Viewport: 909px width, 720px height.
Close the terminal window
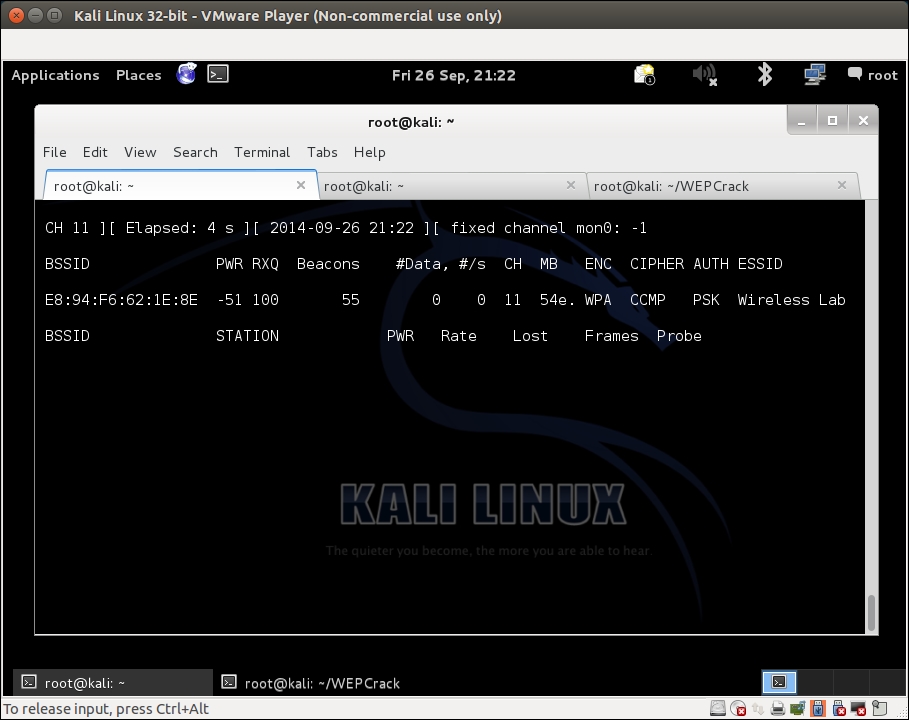[863, 121]
